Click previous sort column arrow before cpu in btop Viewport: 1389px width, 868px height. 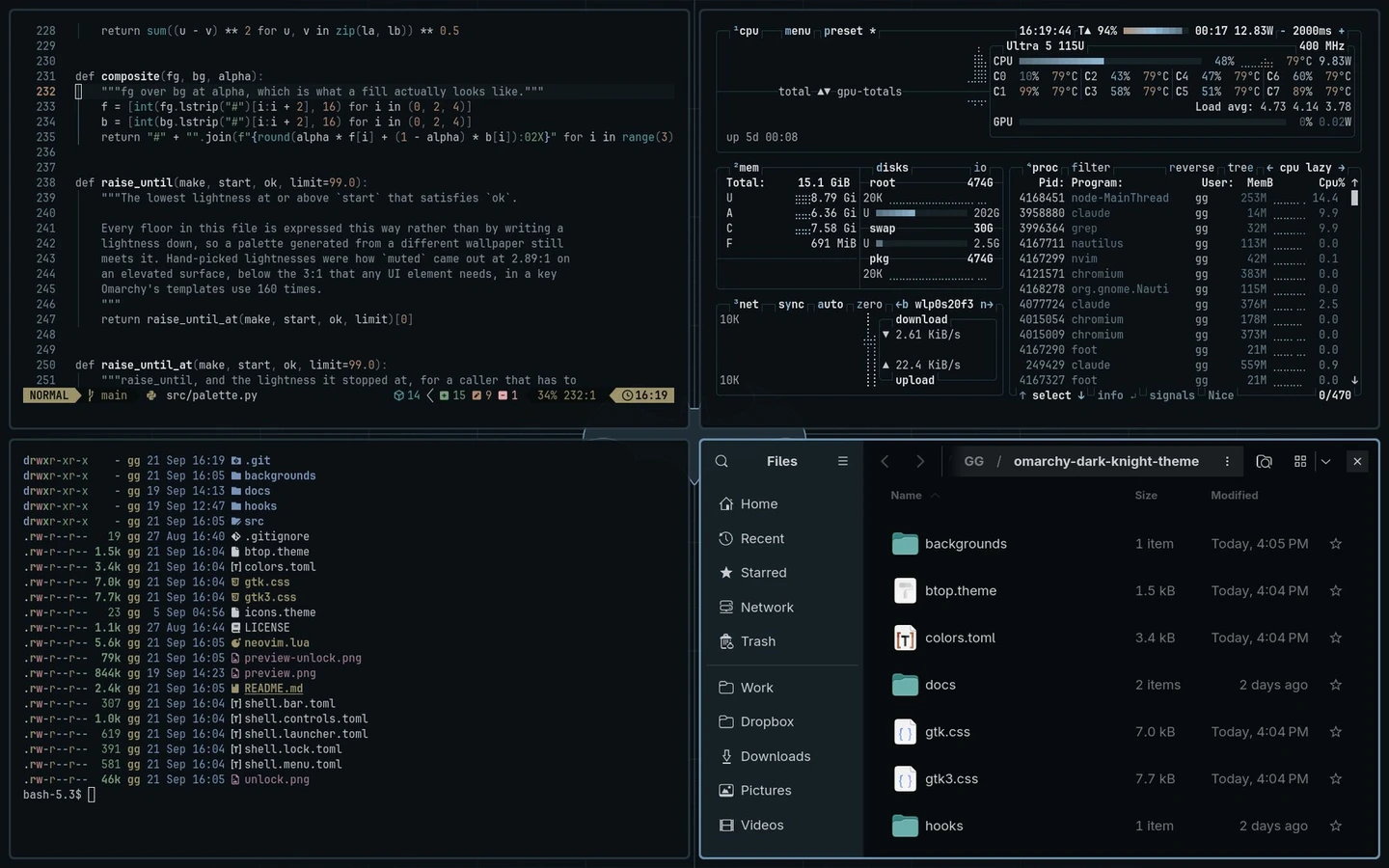click(x=1269, y=168)
